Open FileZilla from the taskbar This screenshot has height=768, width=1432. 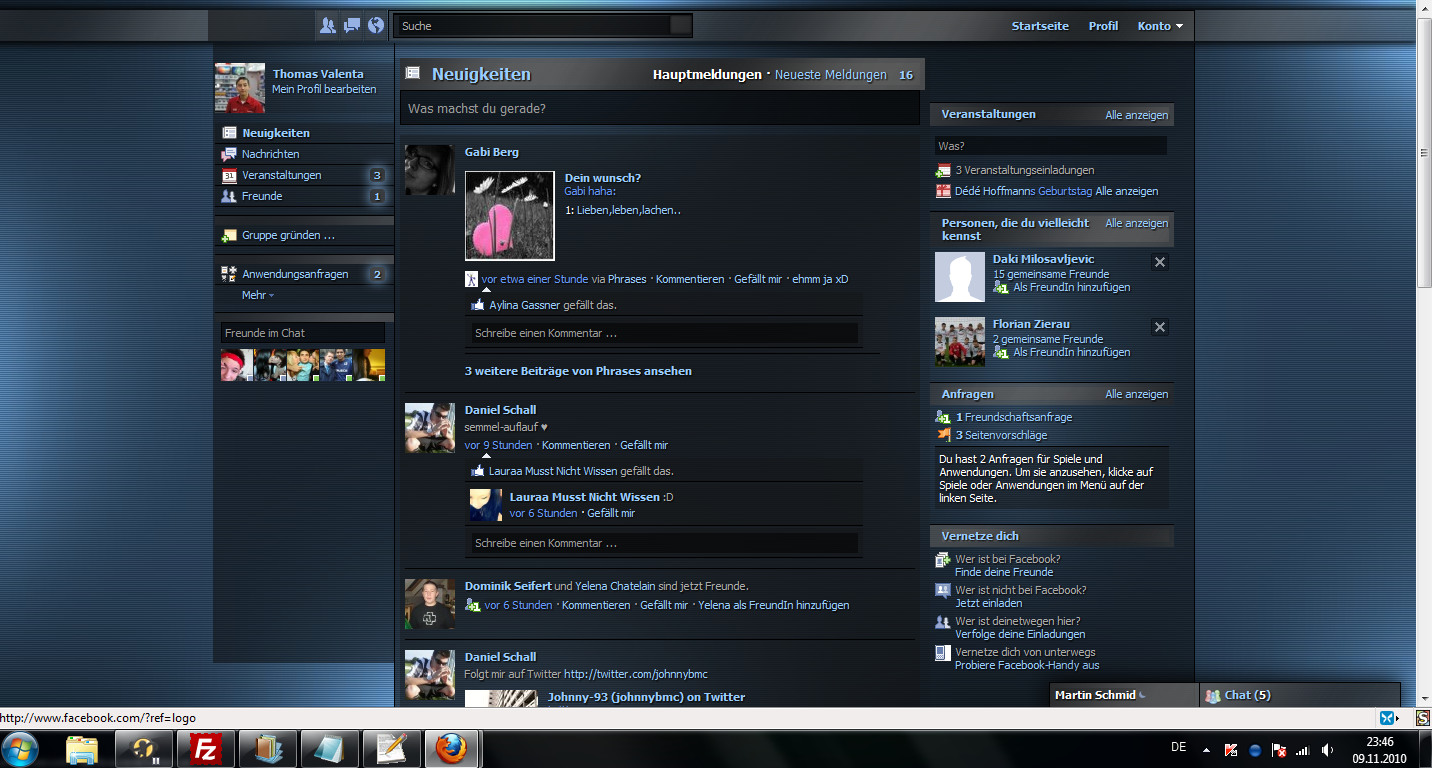[207, 748]
